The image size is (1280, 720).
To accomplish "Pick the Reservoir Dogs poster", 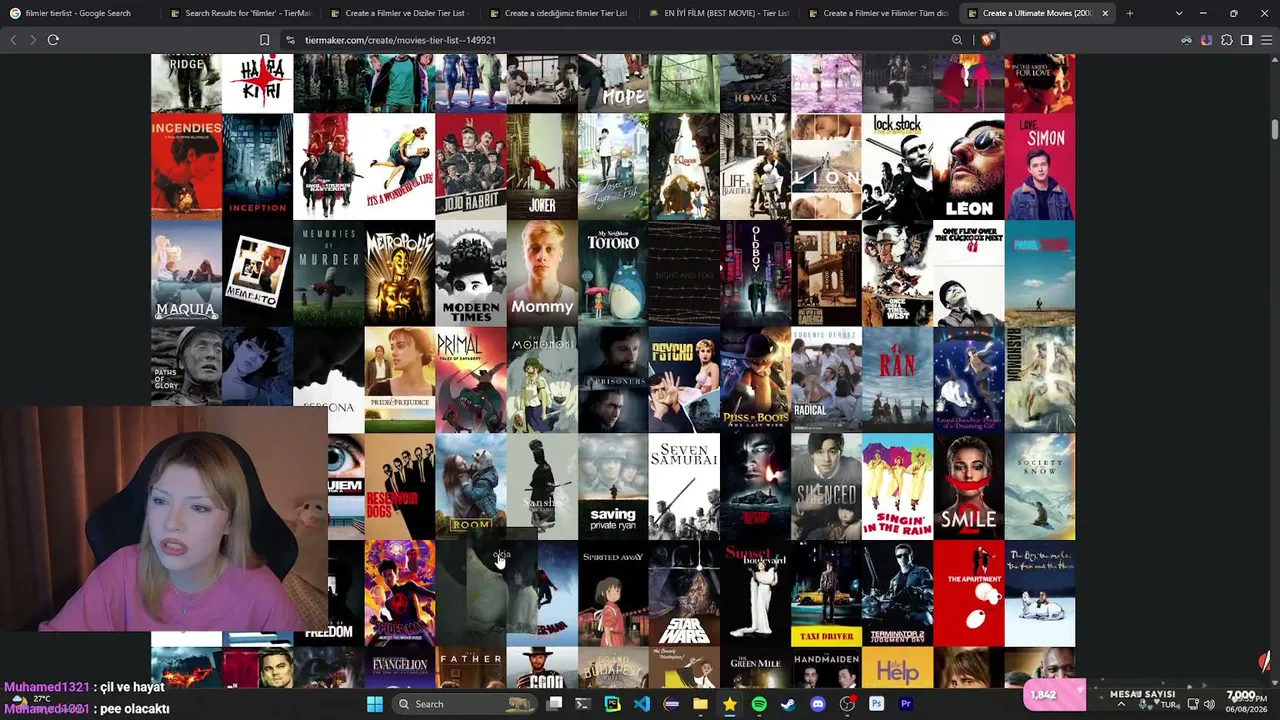I will [x=400, y=487].
